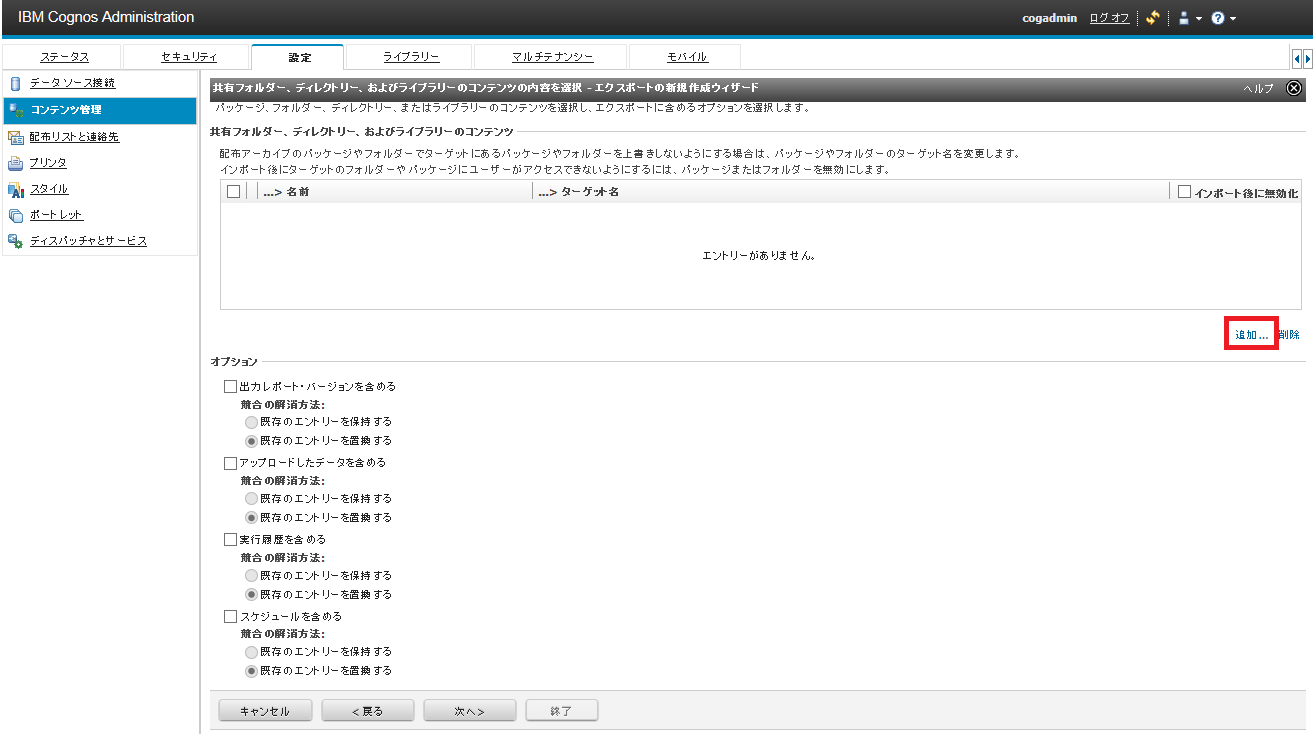Check 実行履歴を含める option
The image size is (1313, 734).
tap(230, 540)
